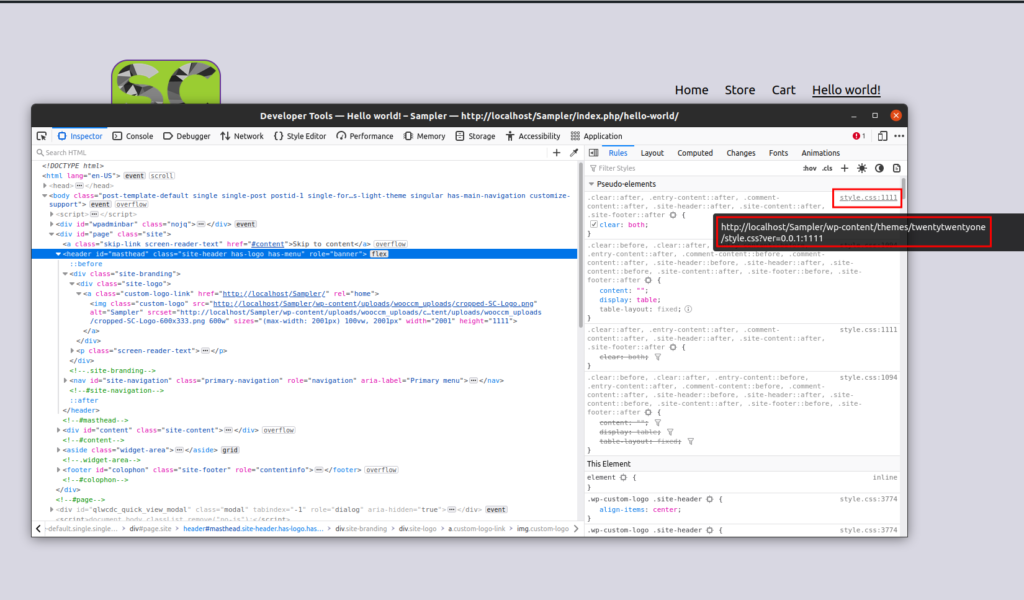Click the event badge on the qlwcdc_quick_view_modal div
This screenshot has height=600, width=1024.
point(496,510)
